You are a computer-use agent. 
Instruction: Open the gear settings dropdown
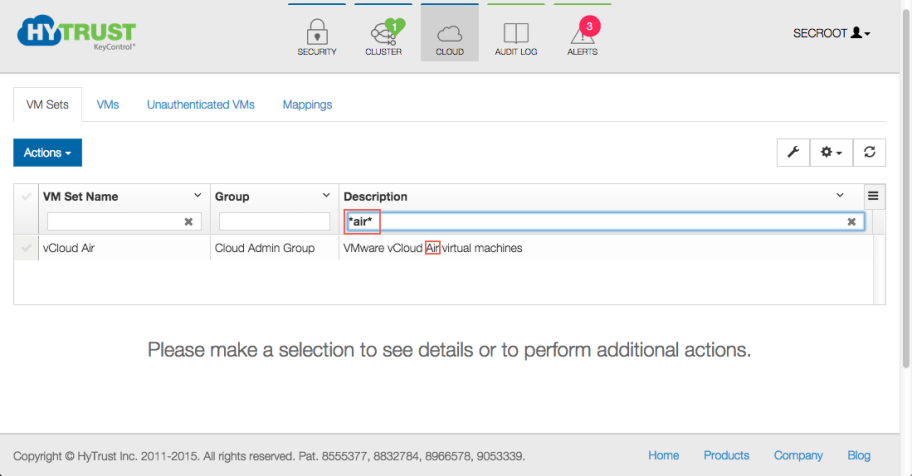pos(831,152)
